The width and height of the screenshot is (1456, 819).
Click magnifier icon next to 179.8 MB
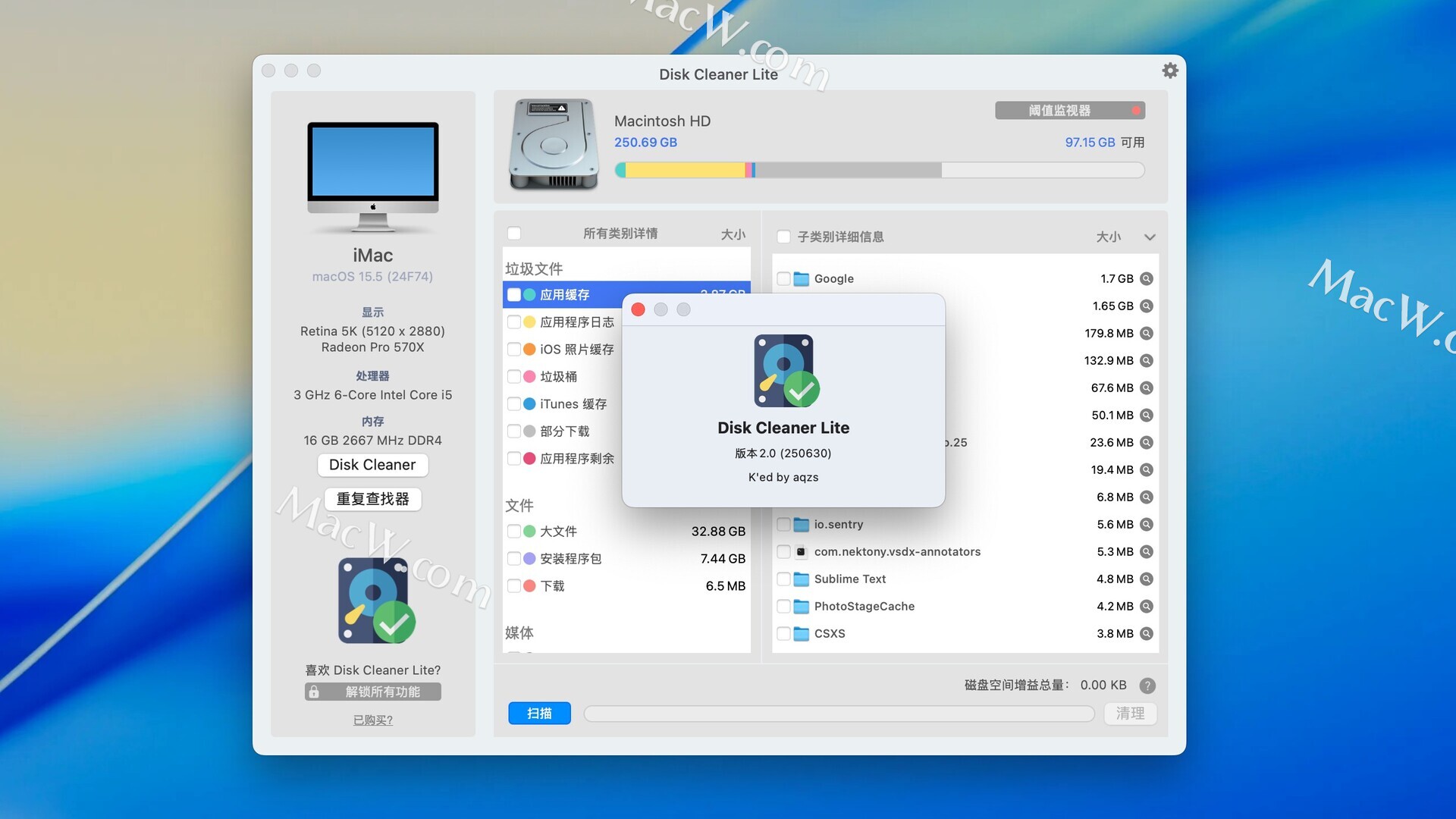tap(1147, 334)
